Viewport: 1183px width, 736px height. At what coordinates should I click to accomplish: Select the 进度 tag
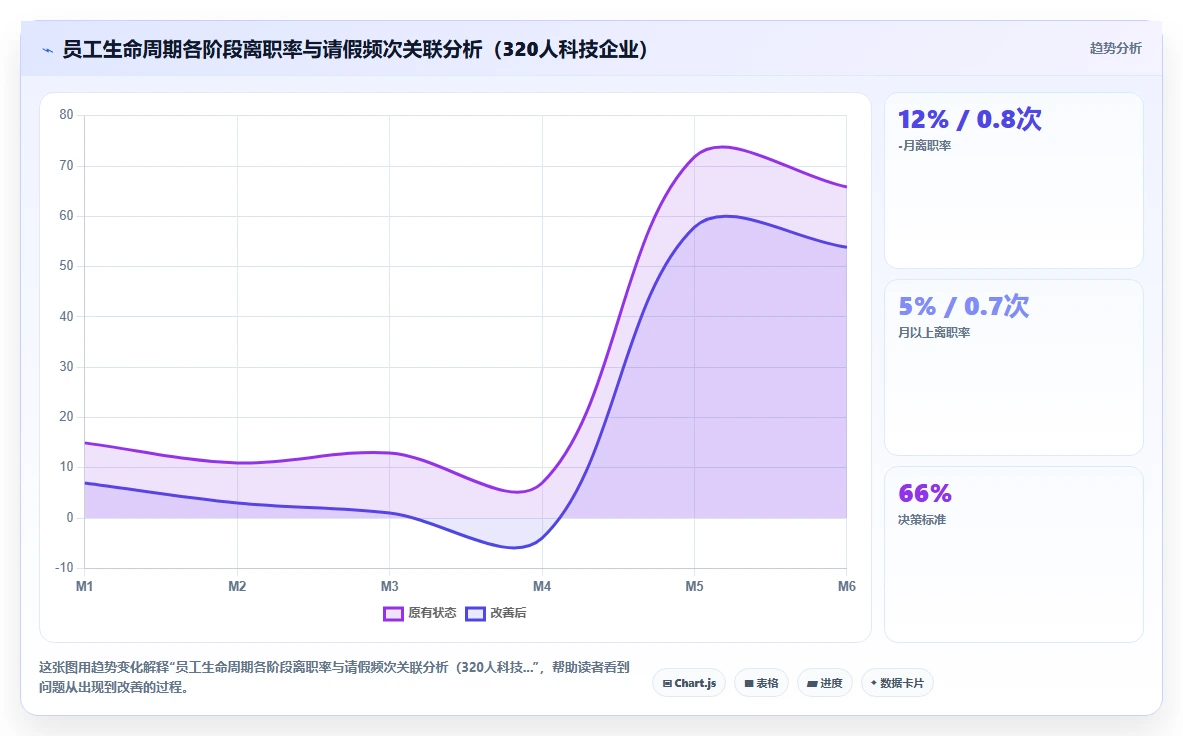click(x=825, y=683)
